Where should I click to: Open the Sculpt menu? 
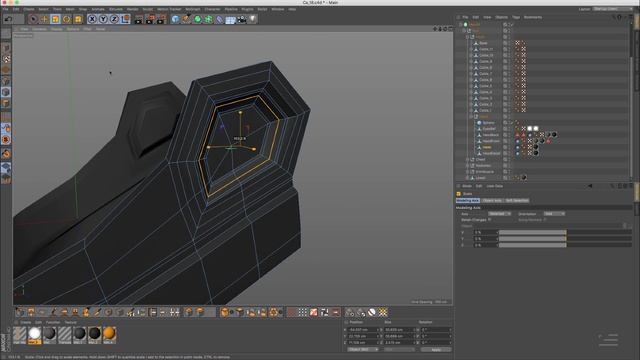pos(148,9)
